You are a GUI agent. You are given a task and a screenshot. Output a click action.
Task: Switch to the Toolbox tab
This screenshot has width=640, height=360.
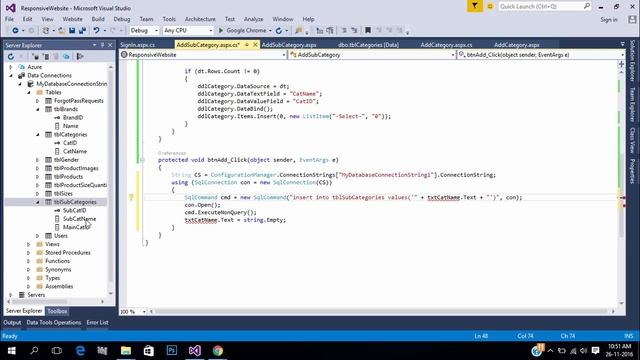point(57,311)
